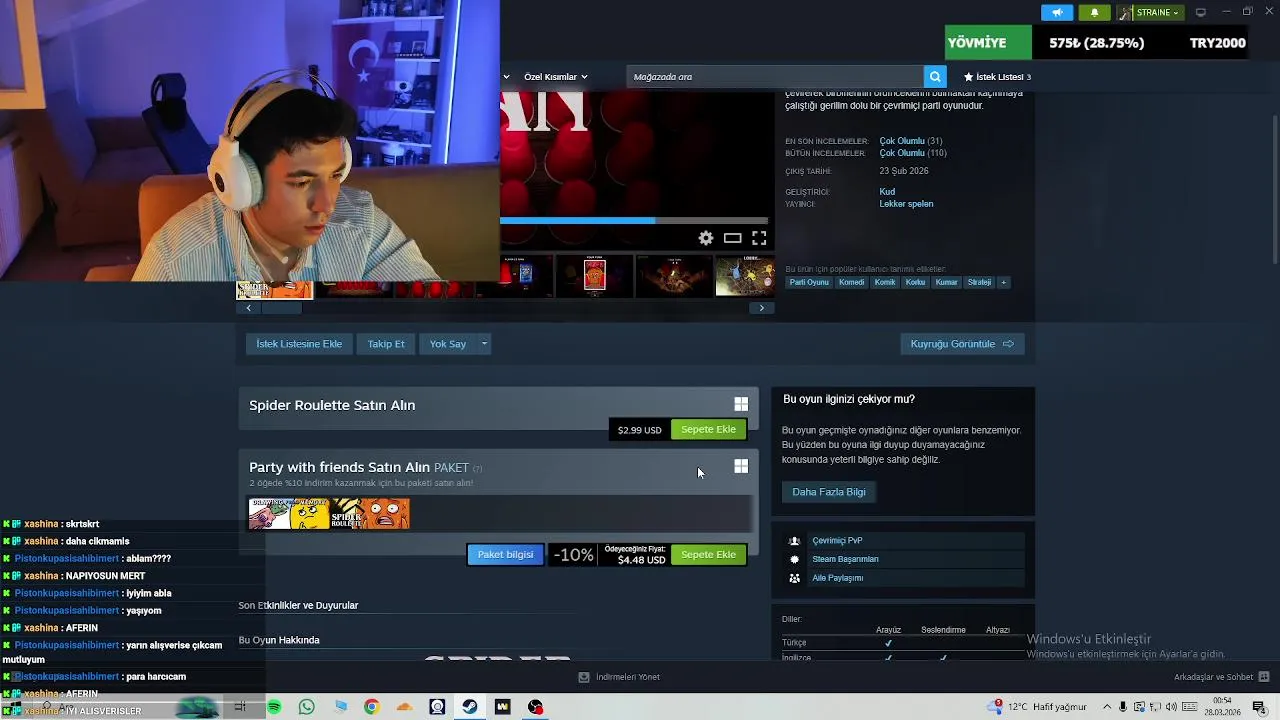The image size is (1280, 720).
Task: Open WhatsApp from the taskbar
Action: [307, 707]
